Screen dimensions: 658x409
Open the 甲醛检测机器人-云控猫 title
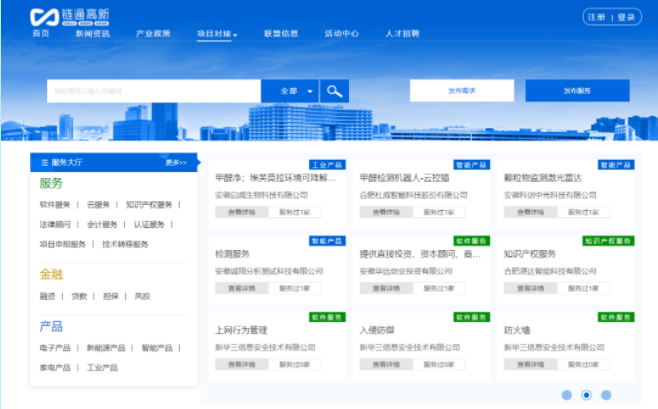[x=404, y=178]
